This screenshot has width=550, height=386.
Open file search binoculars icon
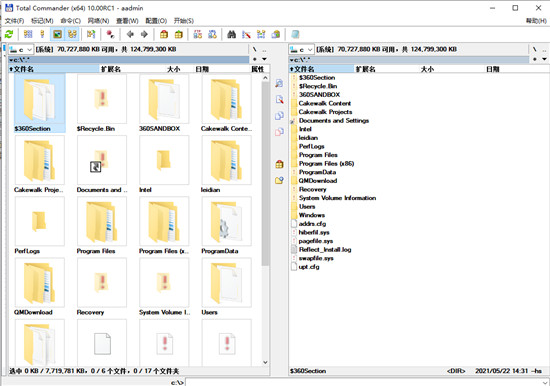point(232,34)
